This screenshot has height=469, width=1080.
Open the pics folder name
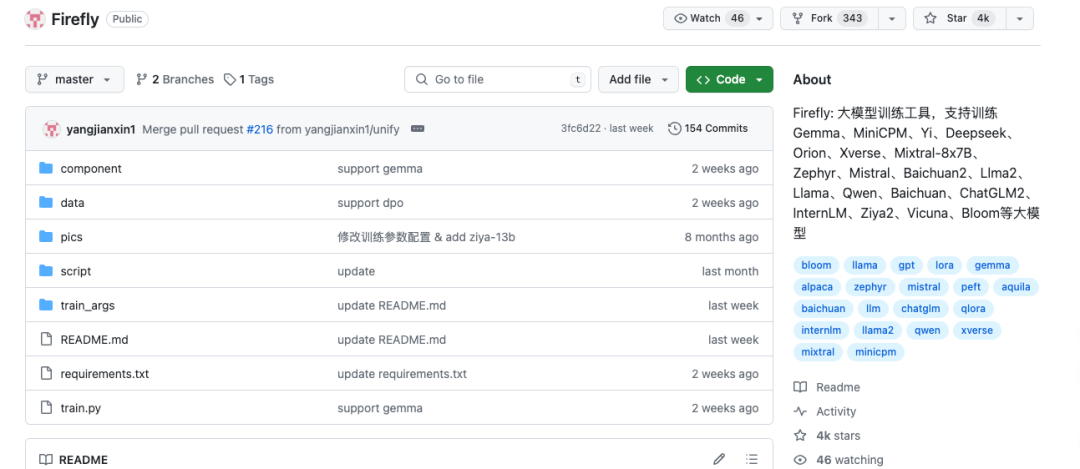(x=72, y=237)
